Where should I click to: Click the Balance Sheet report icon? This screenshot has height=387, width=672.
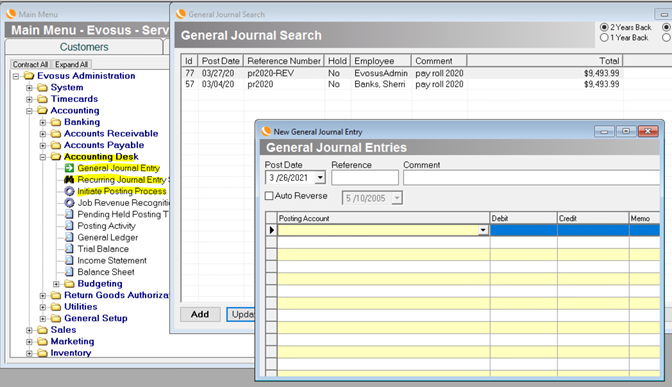(69, 272)
